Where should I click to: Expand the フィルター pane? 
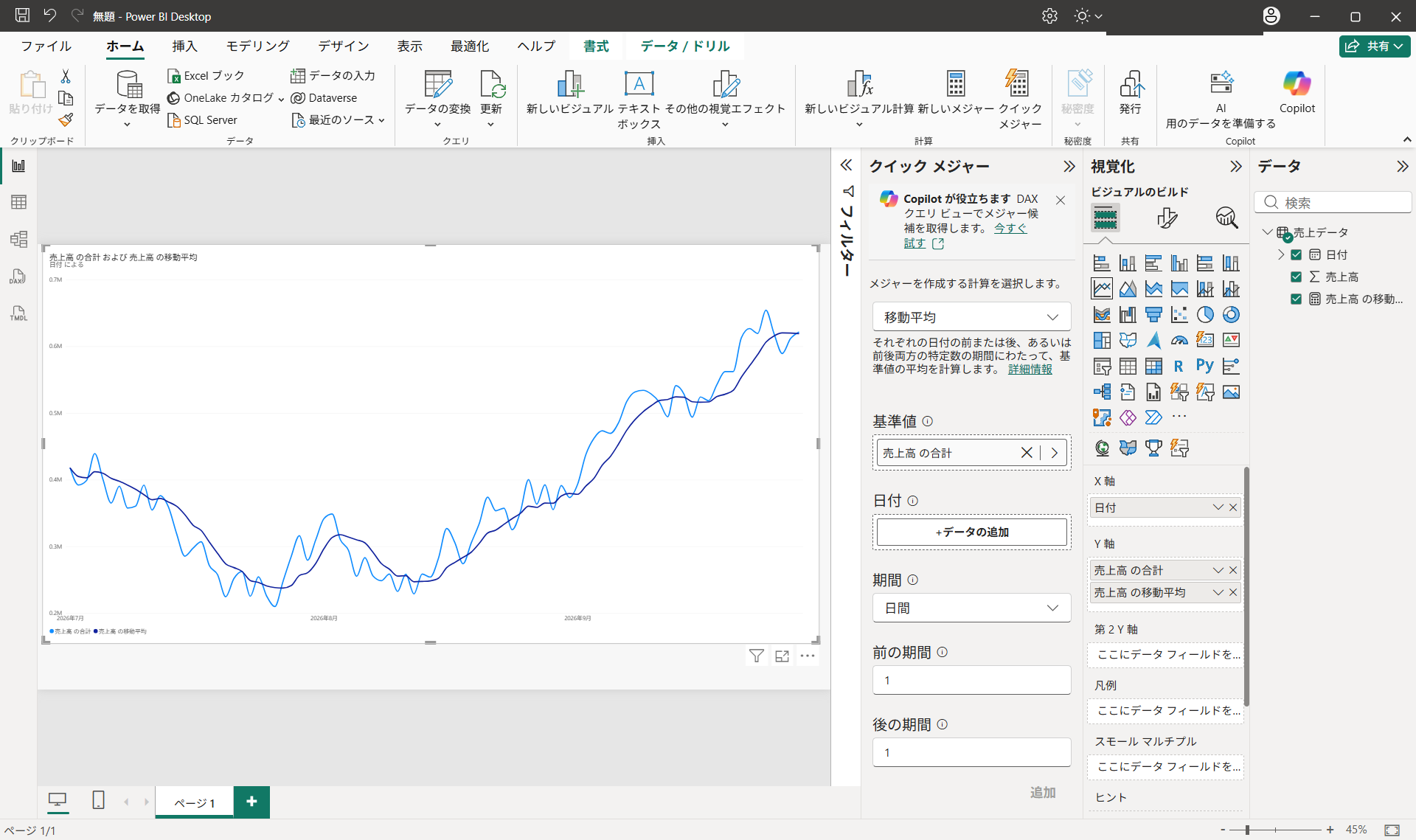(x=846, y=165)
